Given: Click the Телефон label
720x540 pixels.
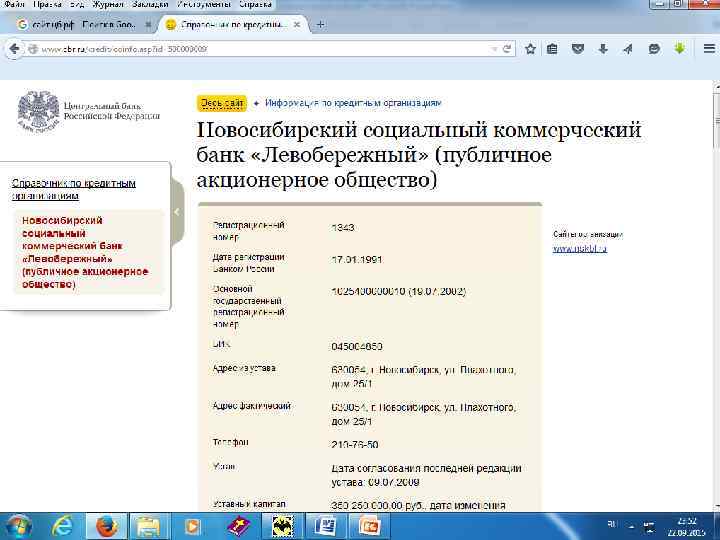Looking at the screenshot, I should click(x=231, y=442).
